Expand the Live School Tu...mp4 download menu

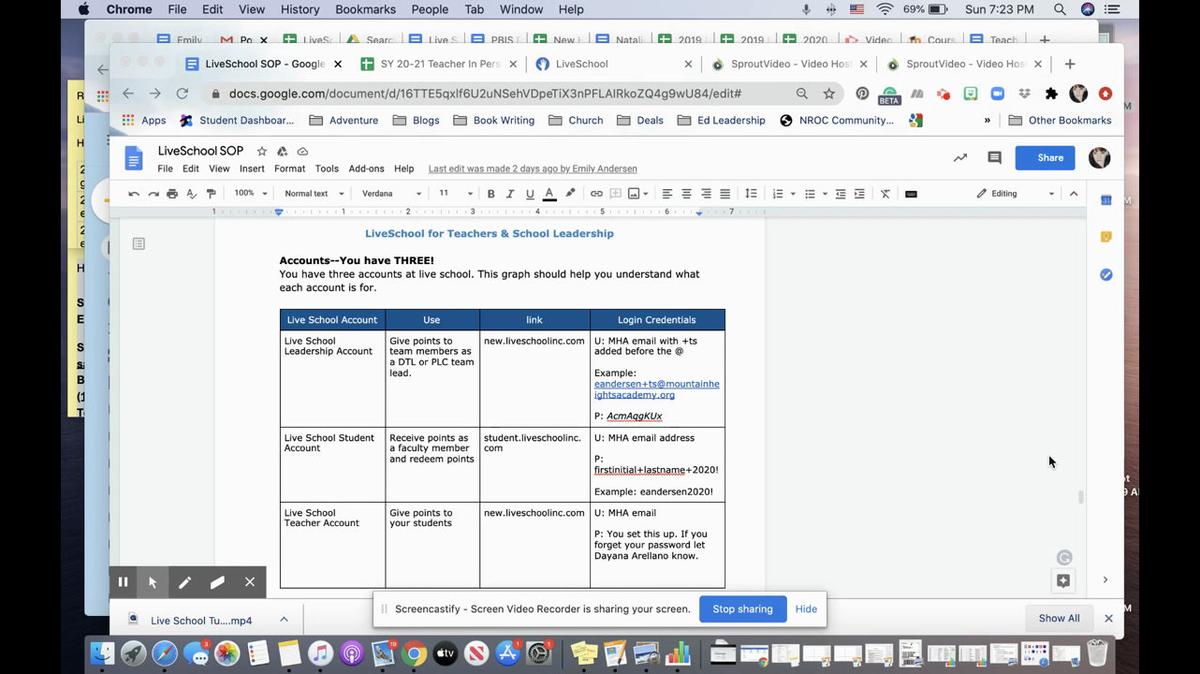click(284, 619)
